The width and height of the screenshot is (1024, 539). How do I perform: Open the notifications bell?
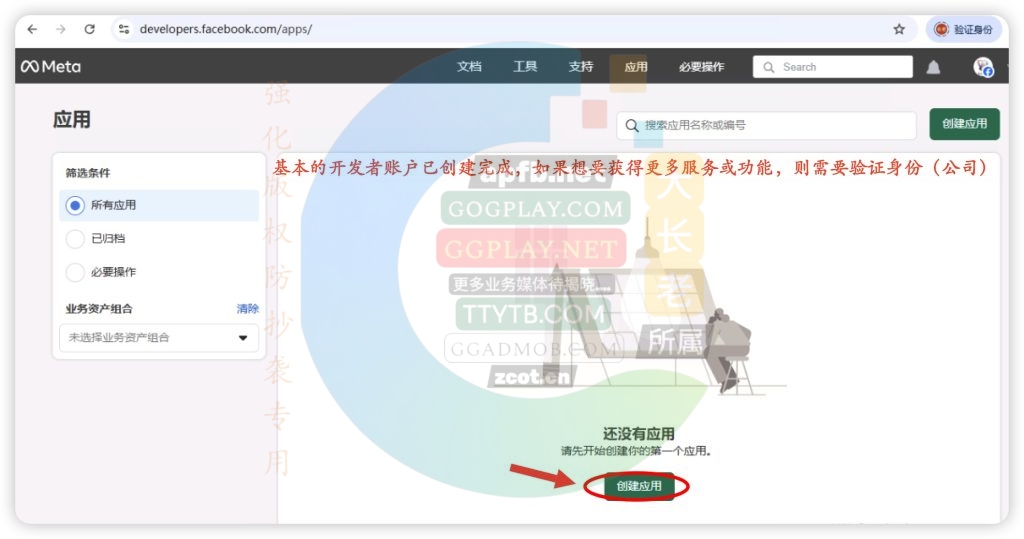point(933,67)
